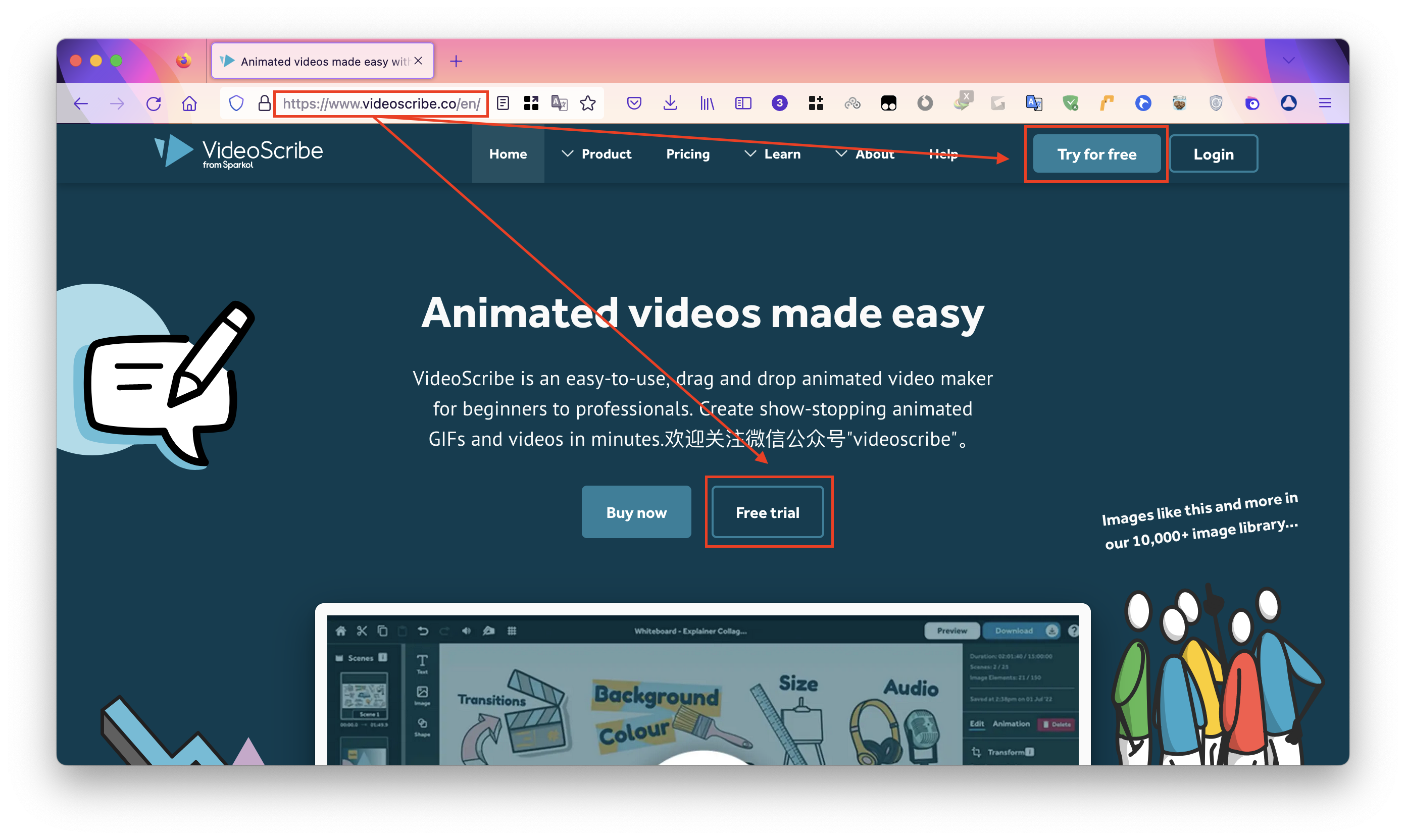Viewport: 1406px width, 840px height.
Task: Click the tracking protection shield icon
Action: pos(236,103)
